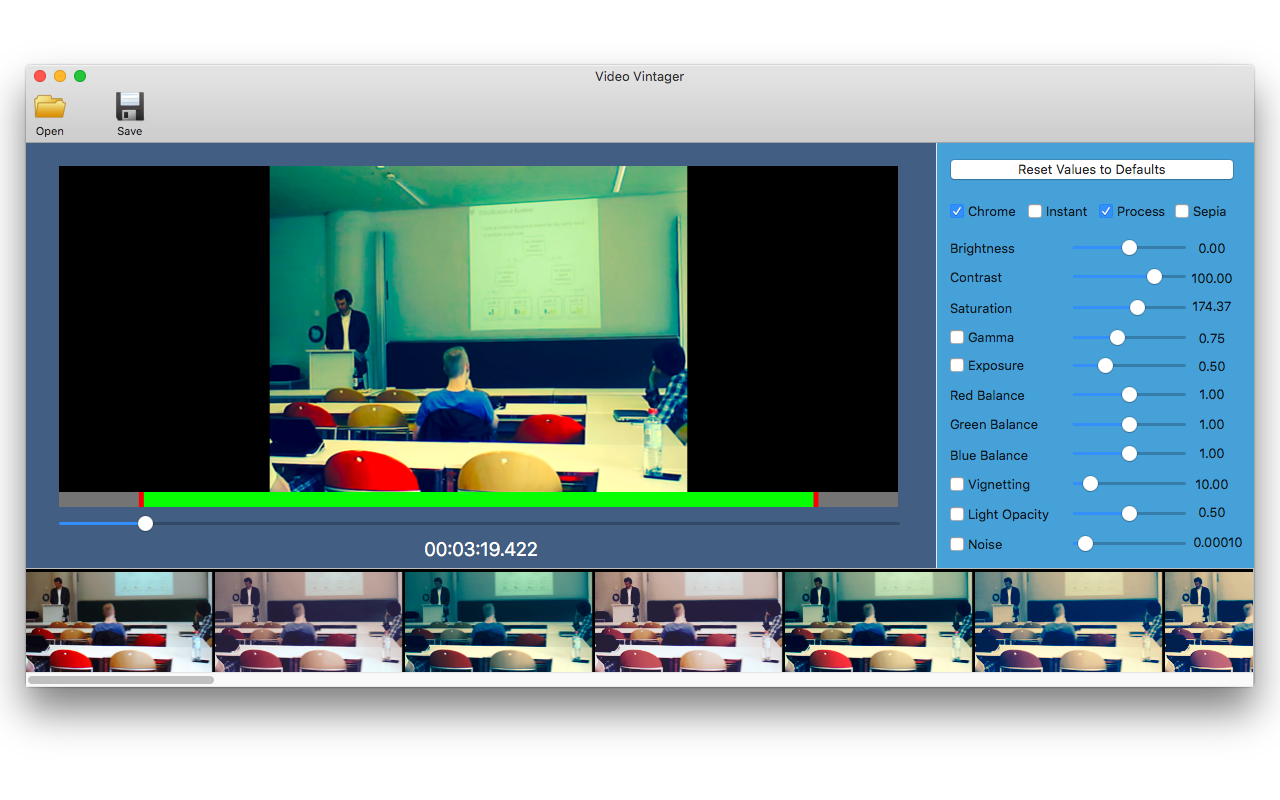Click the red trim start marker

pyautogui.click(x=141, y=499)
